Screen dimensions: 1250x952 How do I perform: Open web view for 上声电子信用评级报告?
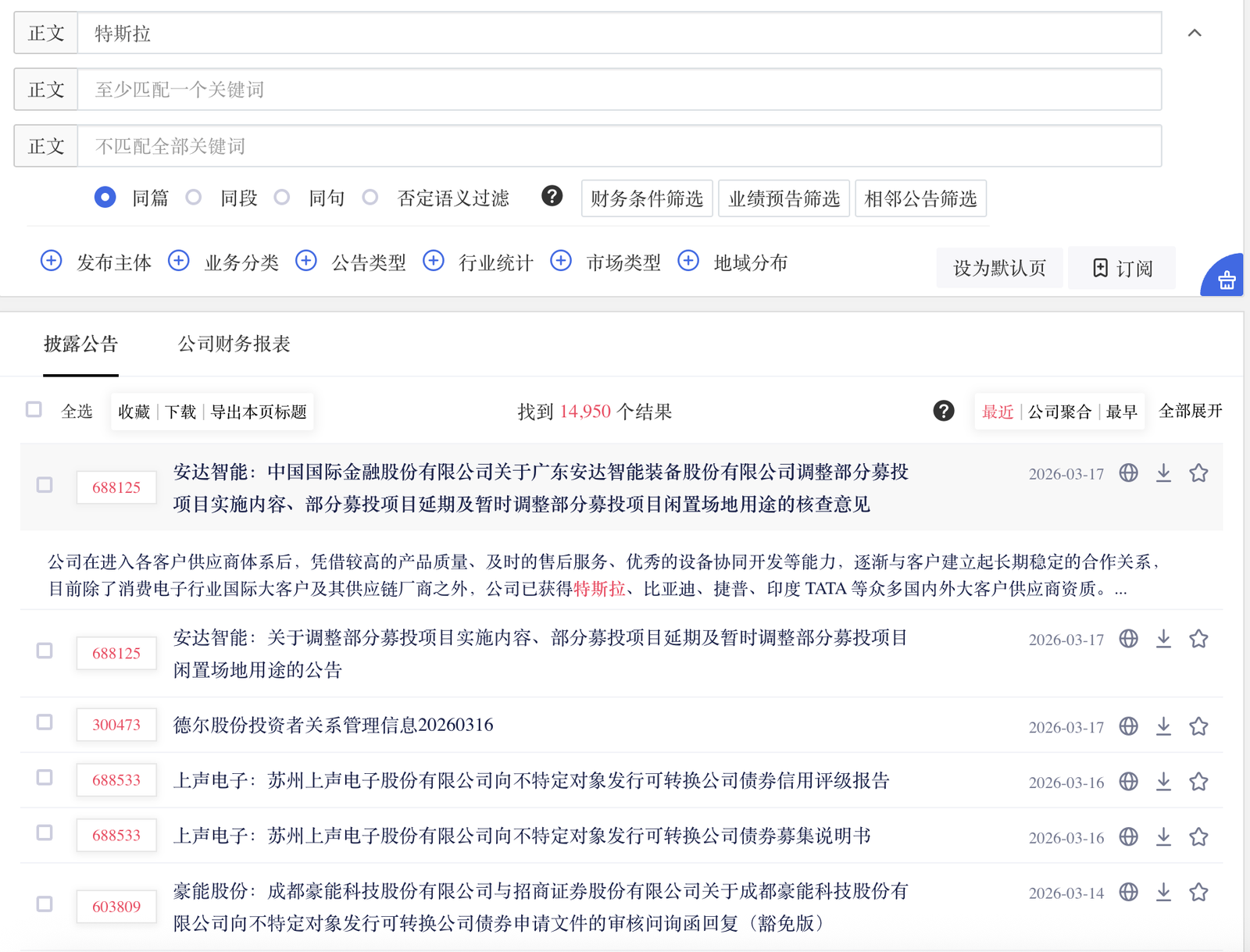pos(1128,782)
